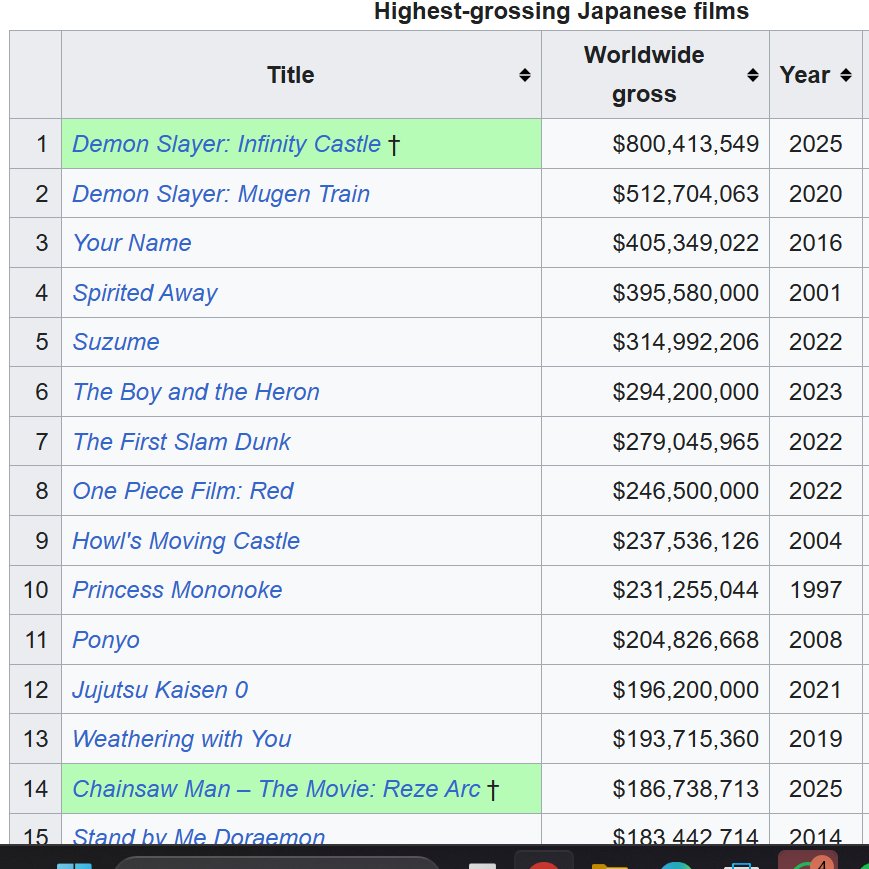Viewport: 869px width, 869px height.
Task: Visit Weathering with You page
Action: (x=182, y=739)
